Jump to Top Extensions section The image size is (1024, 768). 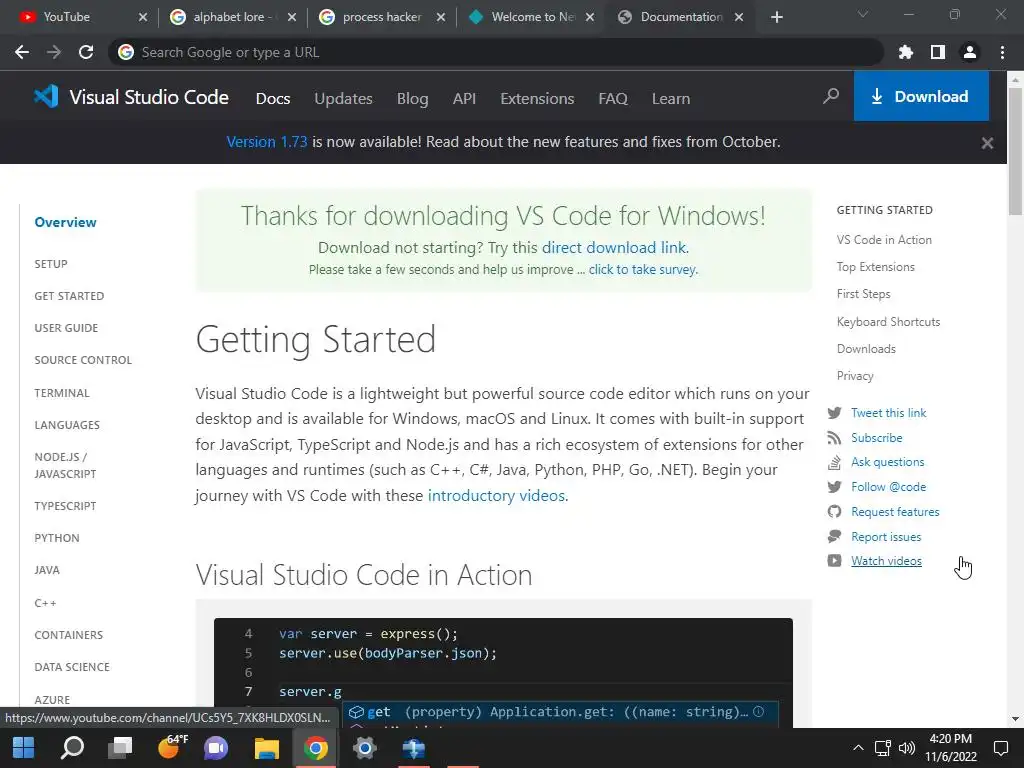(876, 267)
